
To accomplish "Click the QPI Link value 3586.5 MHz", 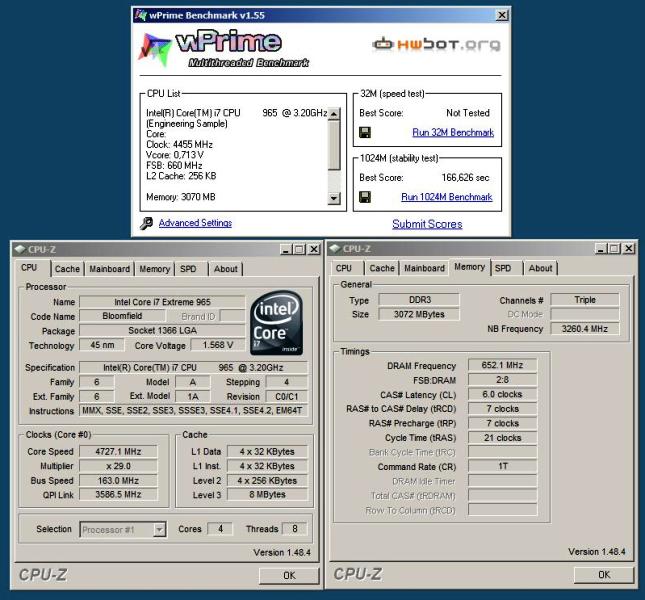I will (x=118, y=494).
